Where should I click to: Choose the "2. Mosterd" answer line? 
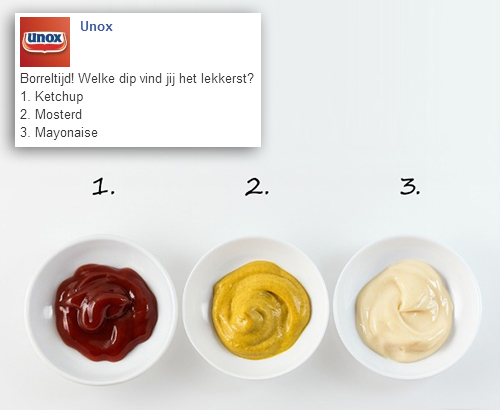pos(51,115)
